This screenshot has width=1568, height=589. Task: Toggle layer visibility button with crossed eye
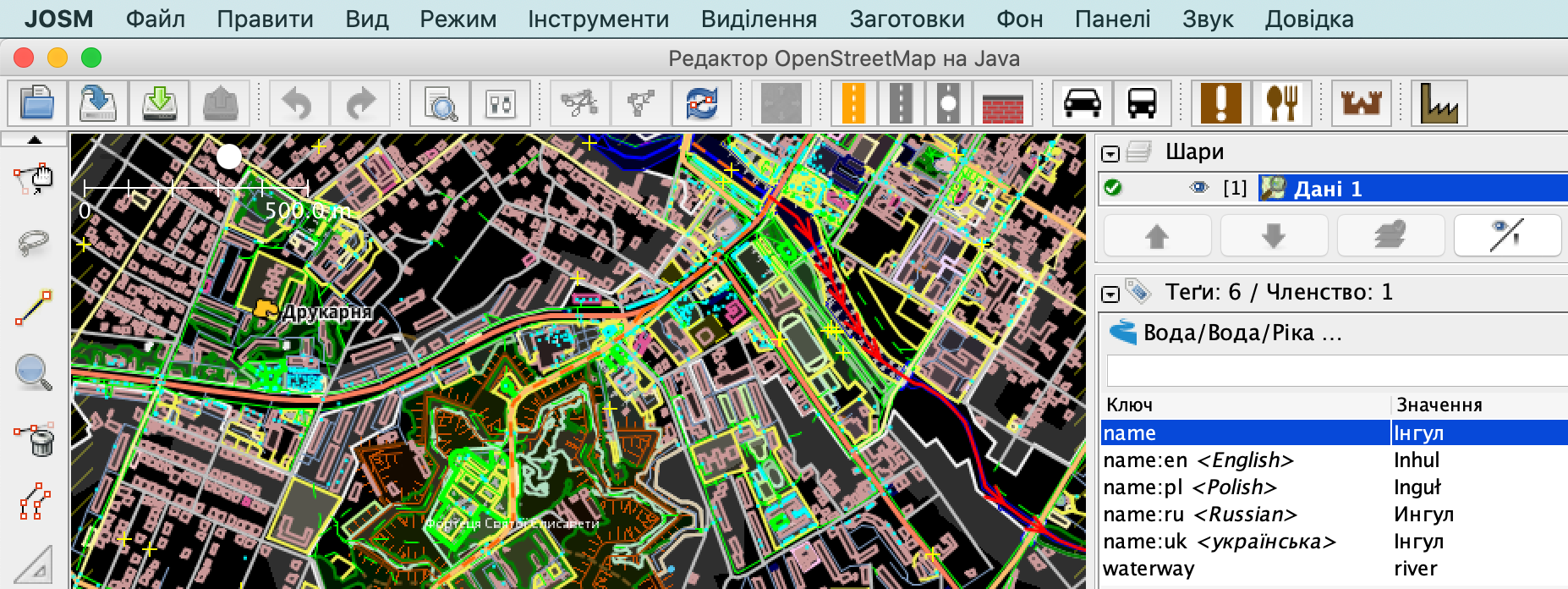(1506, 235)
